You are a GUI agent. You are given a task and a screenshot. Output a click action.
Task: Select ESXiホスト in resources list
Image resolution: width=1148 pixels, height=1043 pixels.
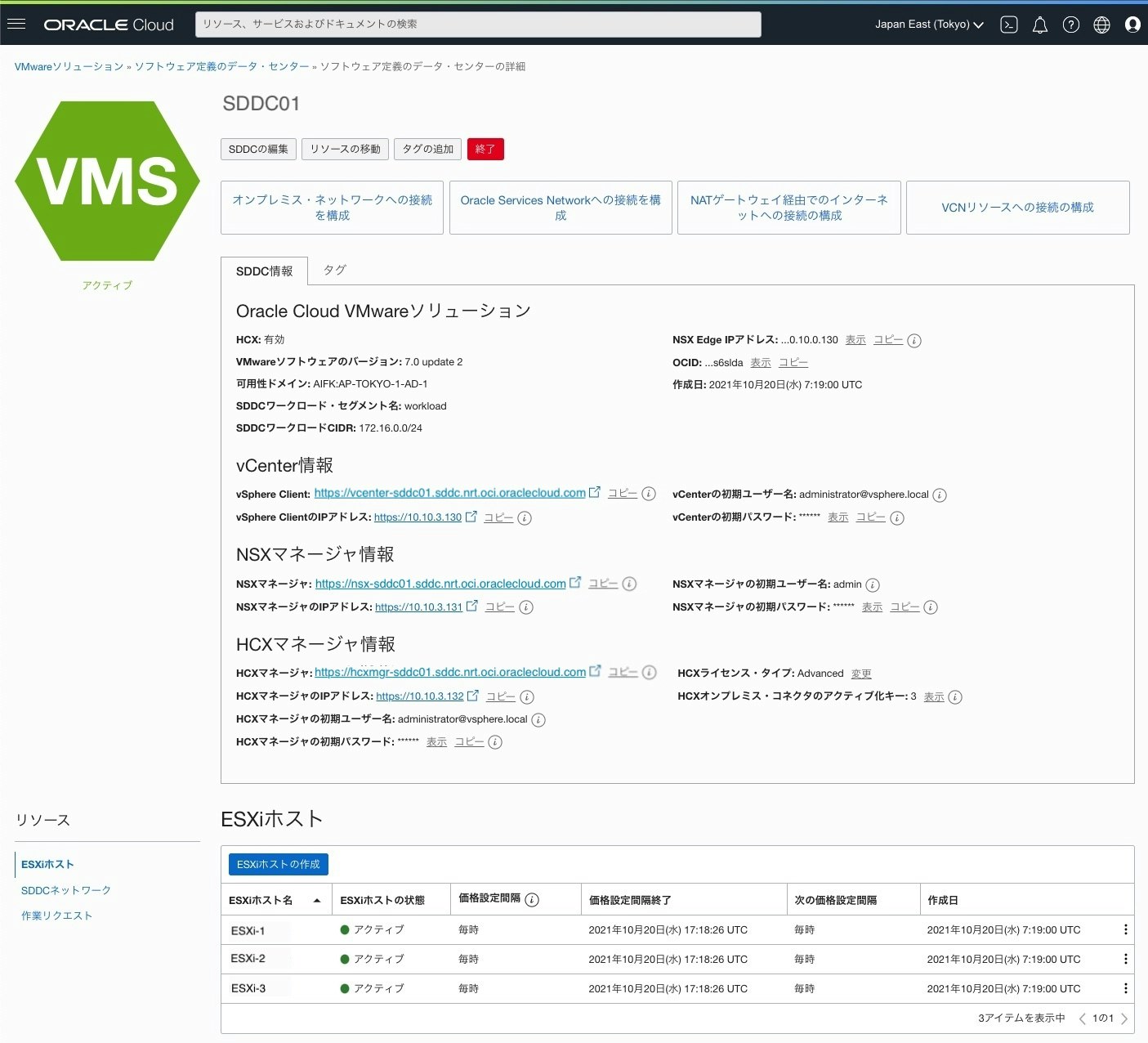click(47, 864)
